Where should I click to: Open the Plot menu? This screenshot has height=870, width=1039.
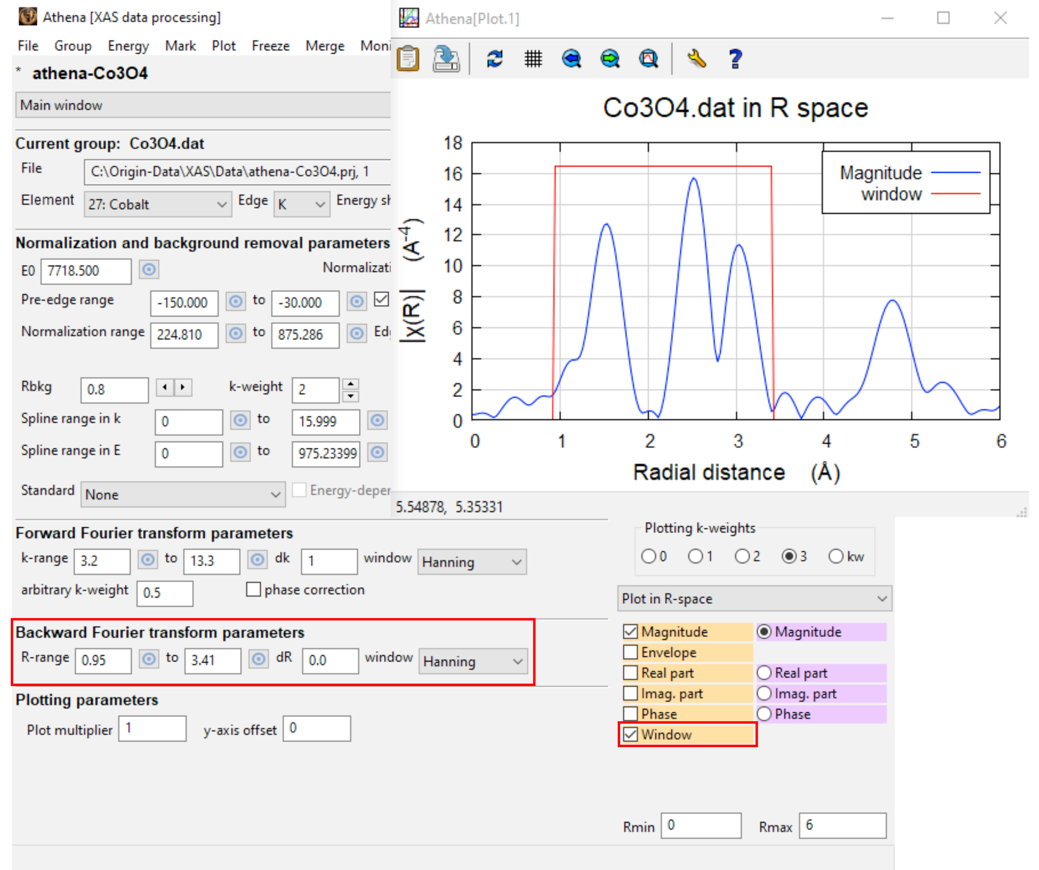224,46
